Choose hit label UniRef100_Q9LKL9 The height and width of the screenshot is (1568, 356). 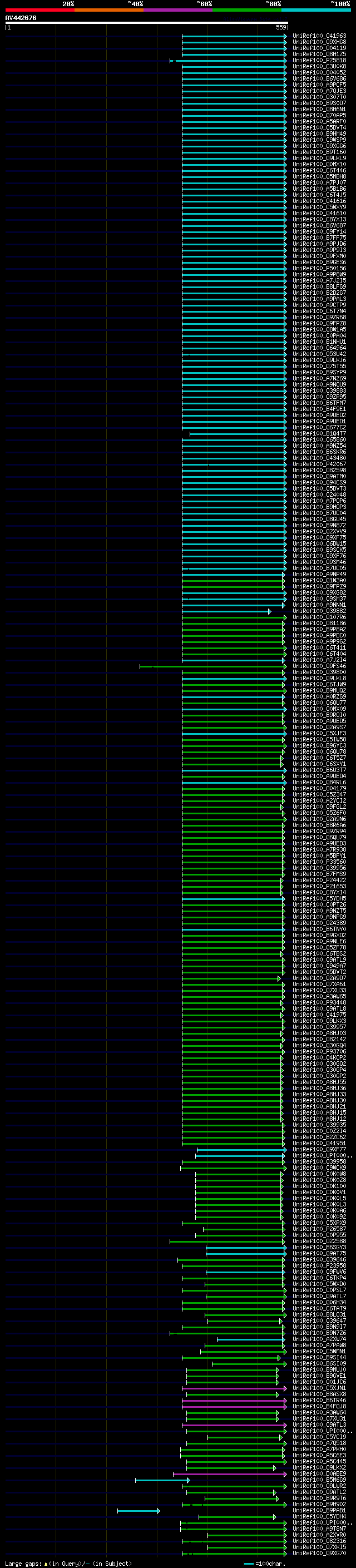pos(319,159)
